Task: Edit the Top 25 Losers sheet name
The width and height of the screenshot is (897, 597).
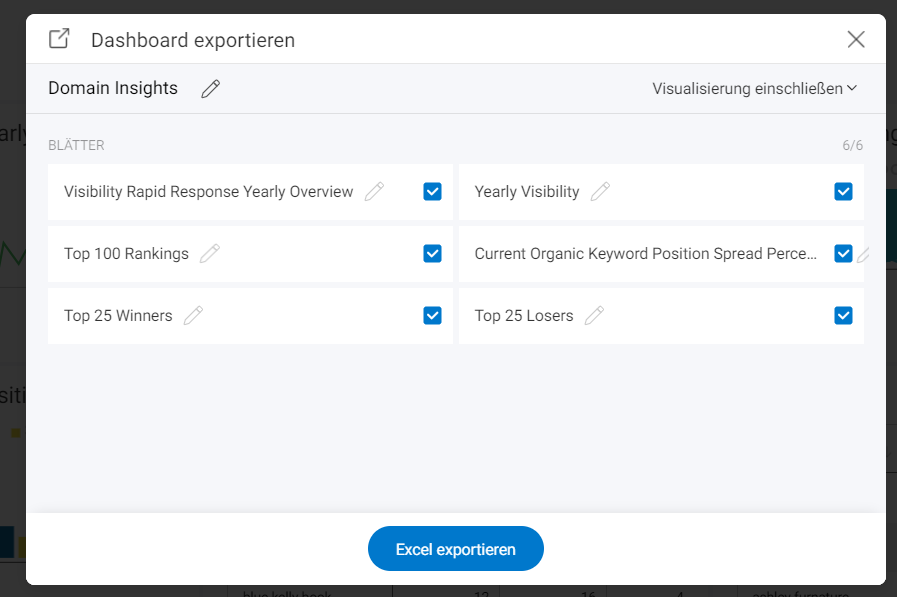Action: tap(594, 315)
